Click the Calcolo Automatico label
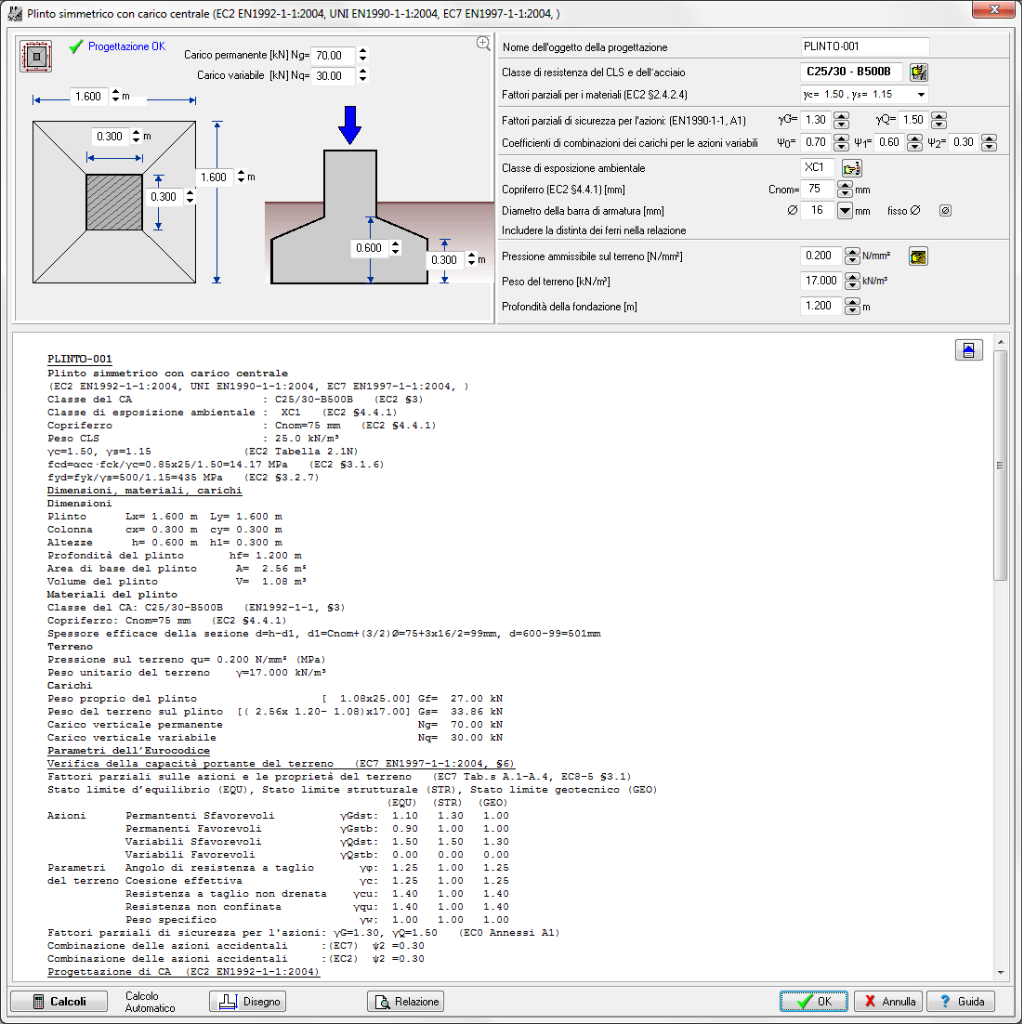1022x1024 pixels. tap(150, 1002)
